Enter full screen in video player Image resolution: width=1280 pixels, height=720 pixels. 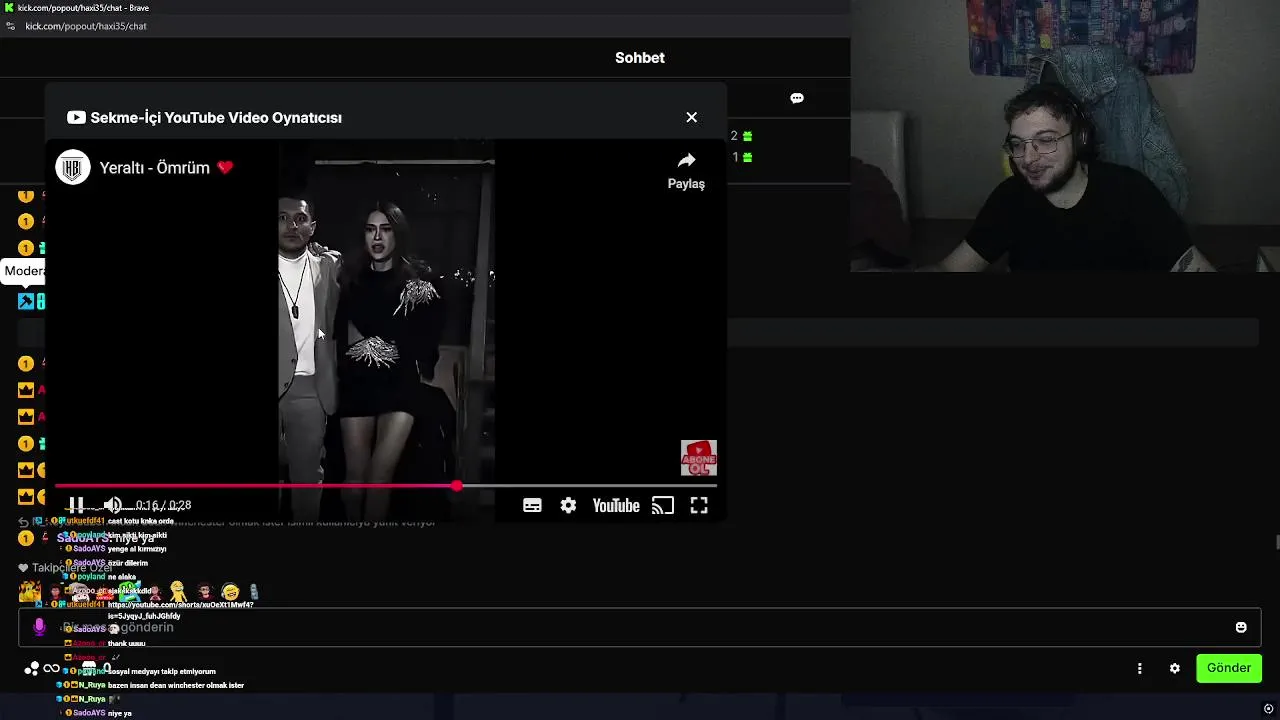click(x=699, y=506)
